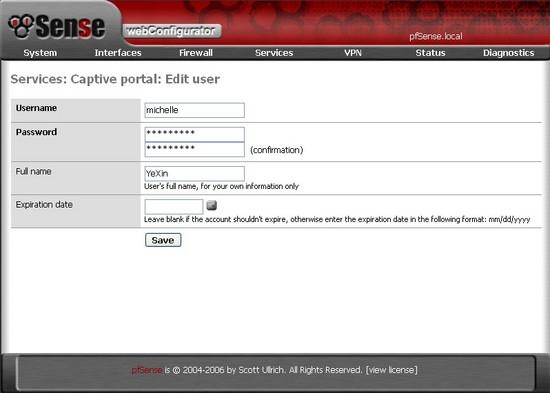Focus the empty Expiration date field
Image resolution: width=550 pixels, height=393 pixels.
(x=174, y=207)
